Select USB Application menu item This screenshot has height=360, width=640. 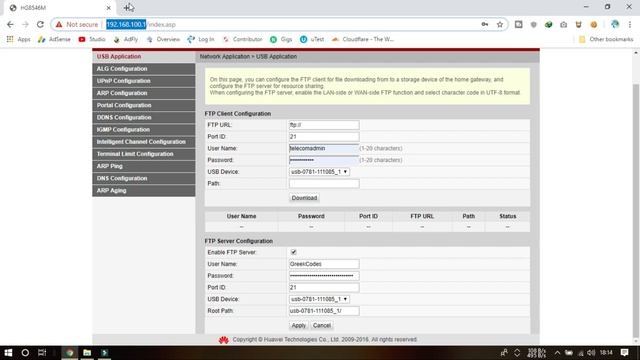[x=144, y=56]
